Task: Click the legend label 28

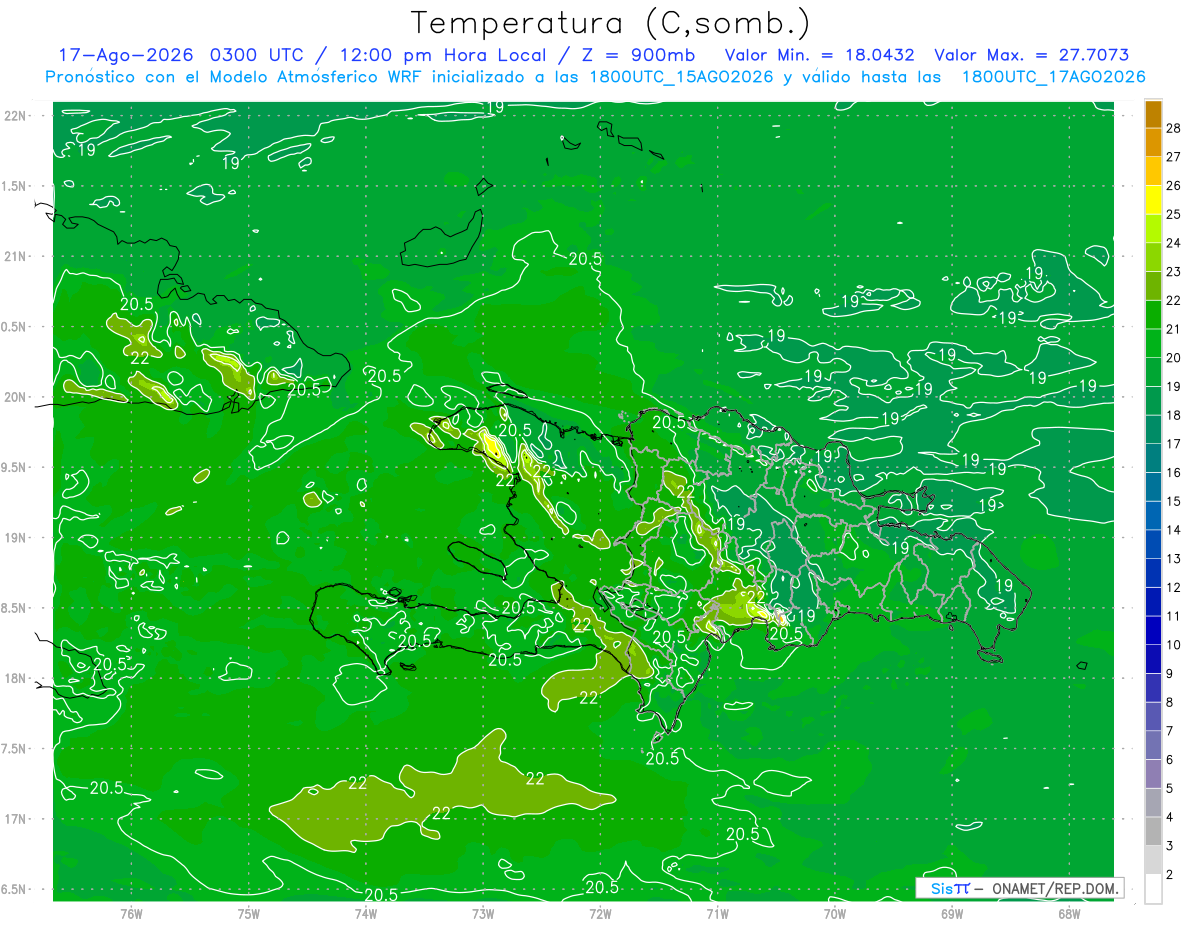Action: click(x=1173, y=127)
